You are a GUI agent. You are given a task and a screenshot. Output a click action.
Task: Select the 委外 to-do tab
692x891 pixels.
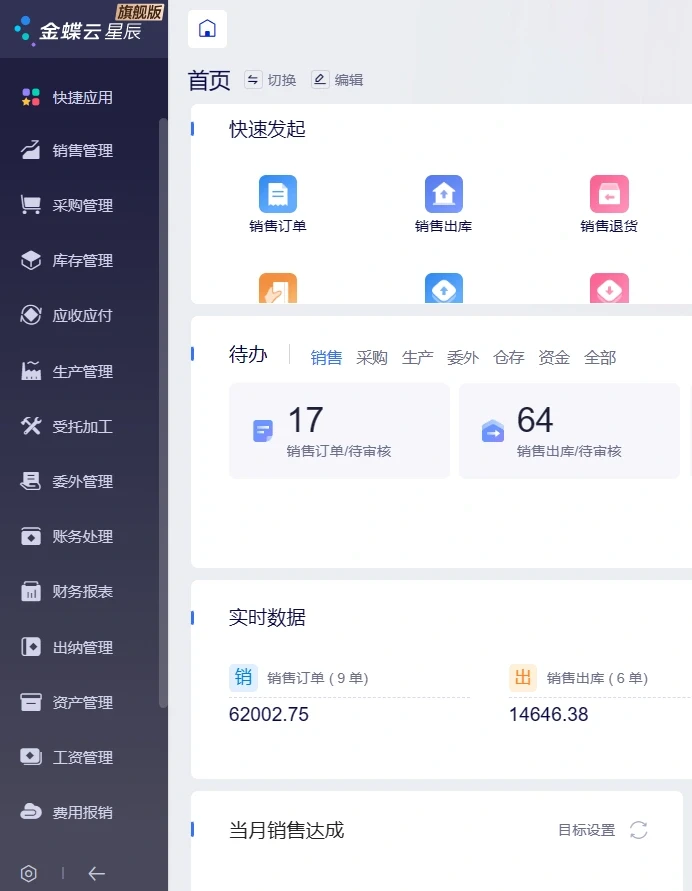point(463,357)
